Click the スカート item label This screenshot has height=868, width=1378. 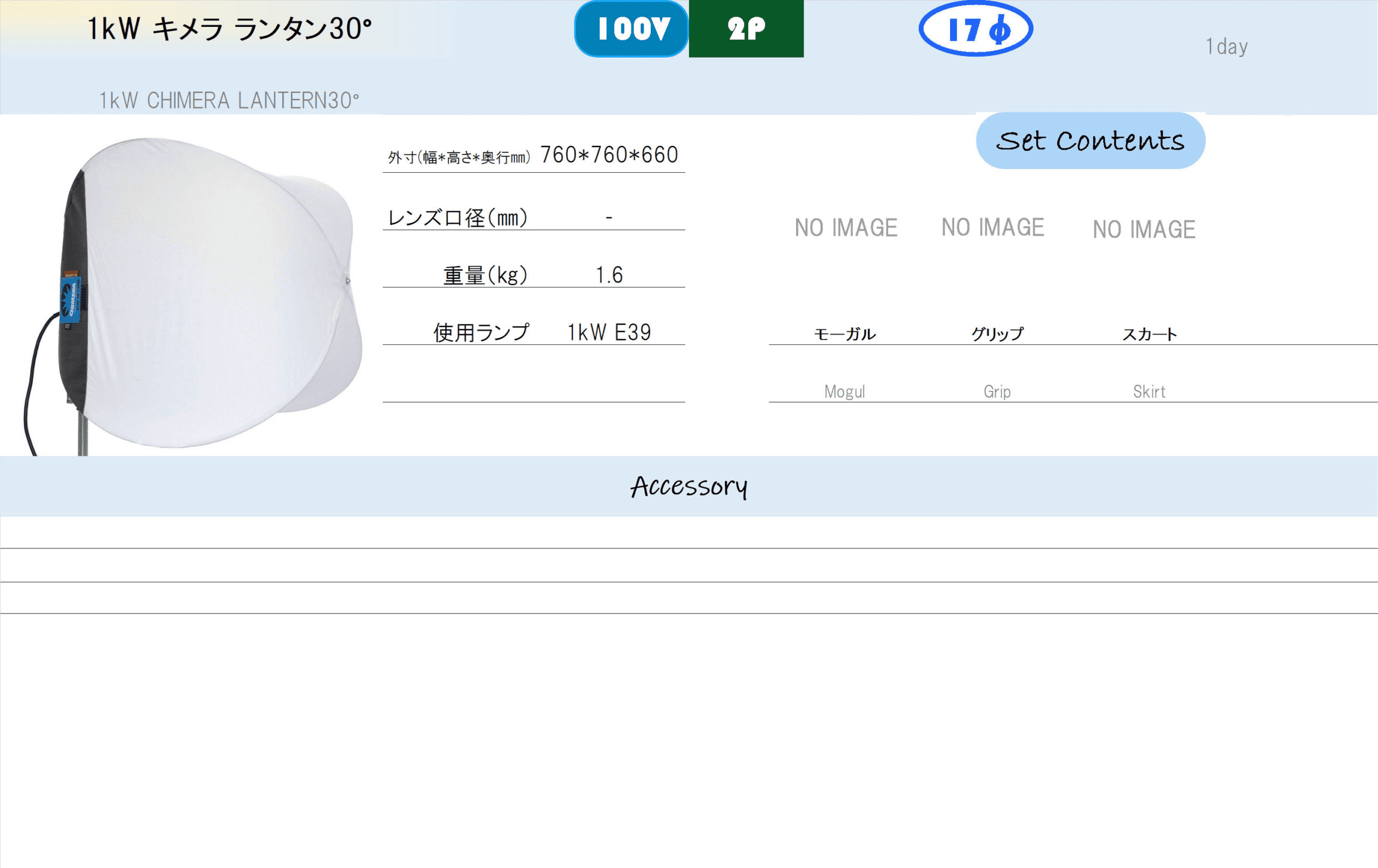pos(1149,334)
